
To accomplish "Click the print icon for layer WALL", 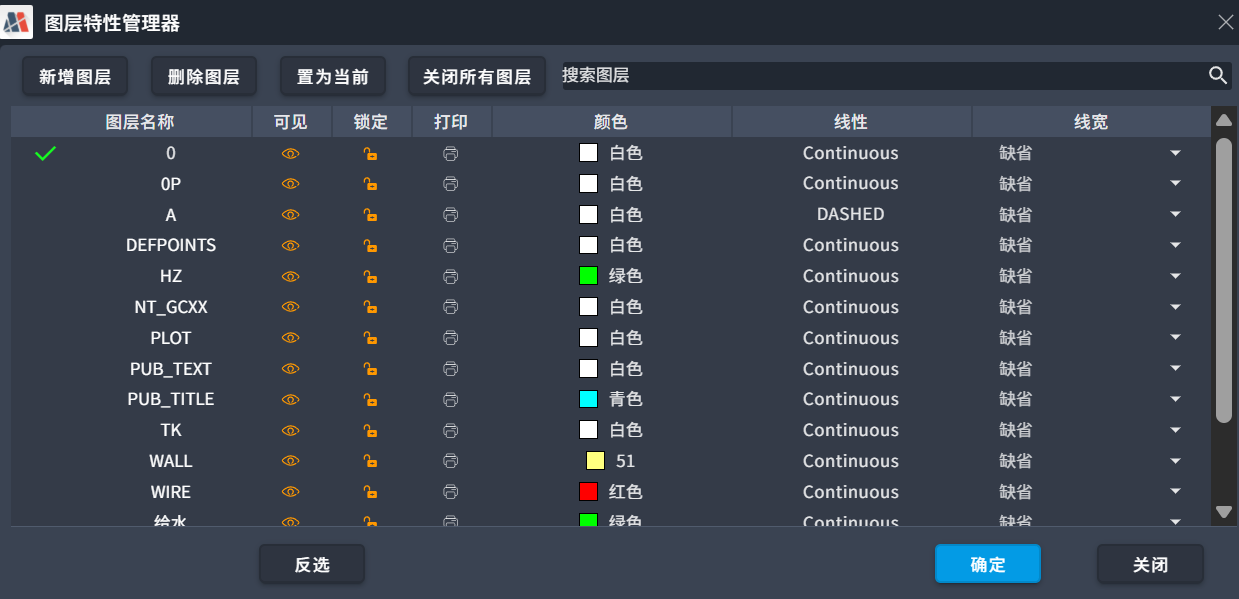I will tap(451, 461).
